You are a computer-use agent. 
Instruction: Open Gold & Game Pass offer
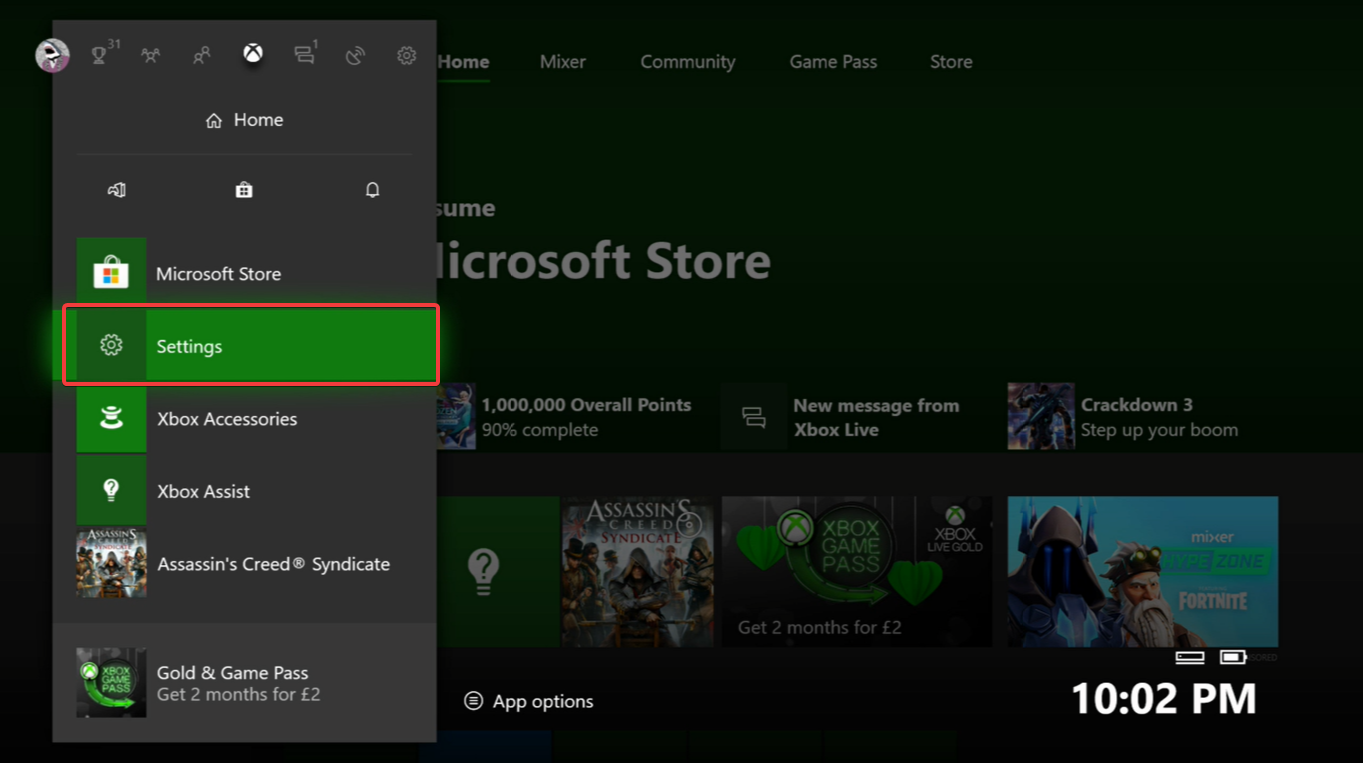(245, 683)
